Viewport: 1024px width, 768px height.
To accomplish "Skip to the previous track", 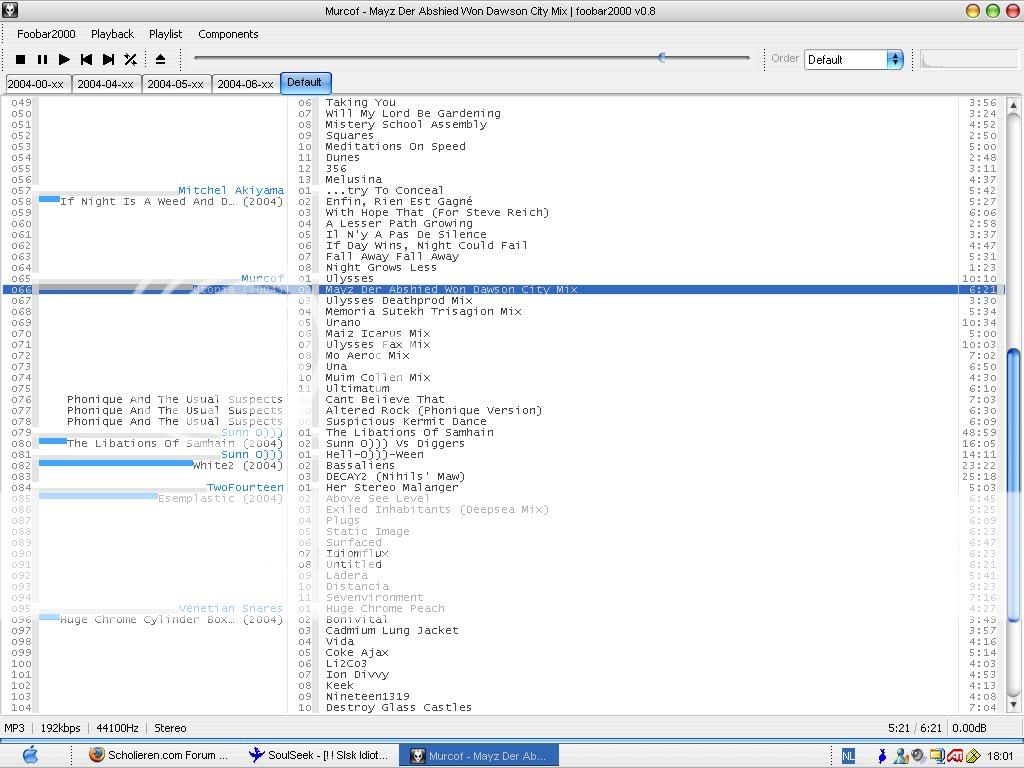I will [86, 59].
